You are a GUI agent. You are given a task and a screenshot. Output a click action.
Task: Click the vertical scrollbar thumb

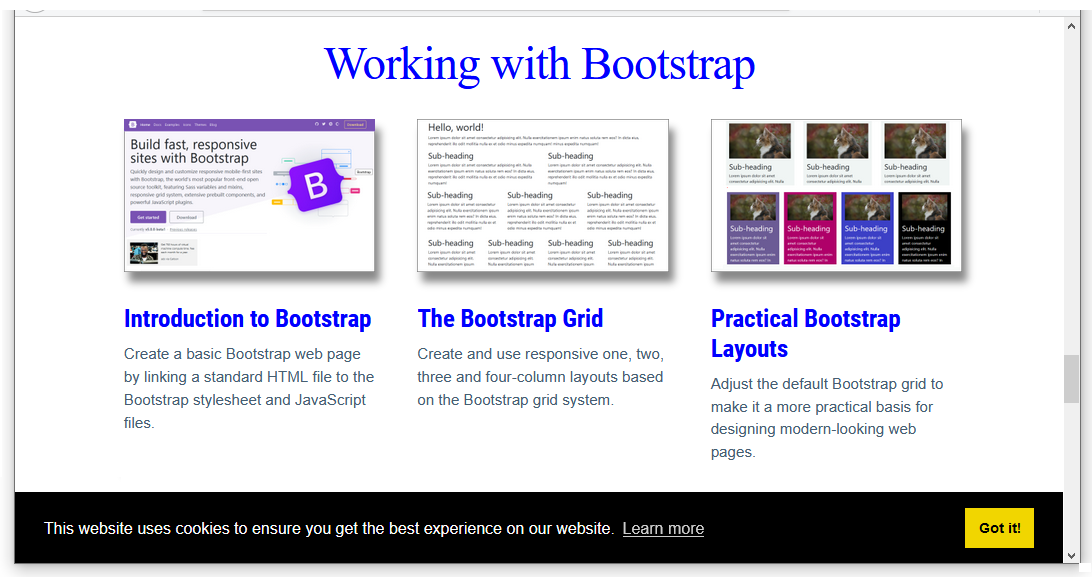tap(1071, 378)
